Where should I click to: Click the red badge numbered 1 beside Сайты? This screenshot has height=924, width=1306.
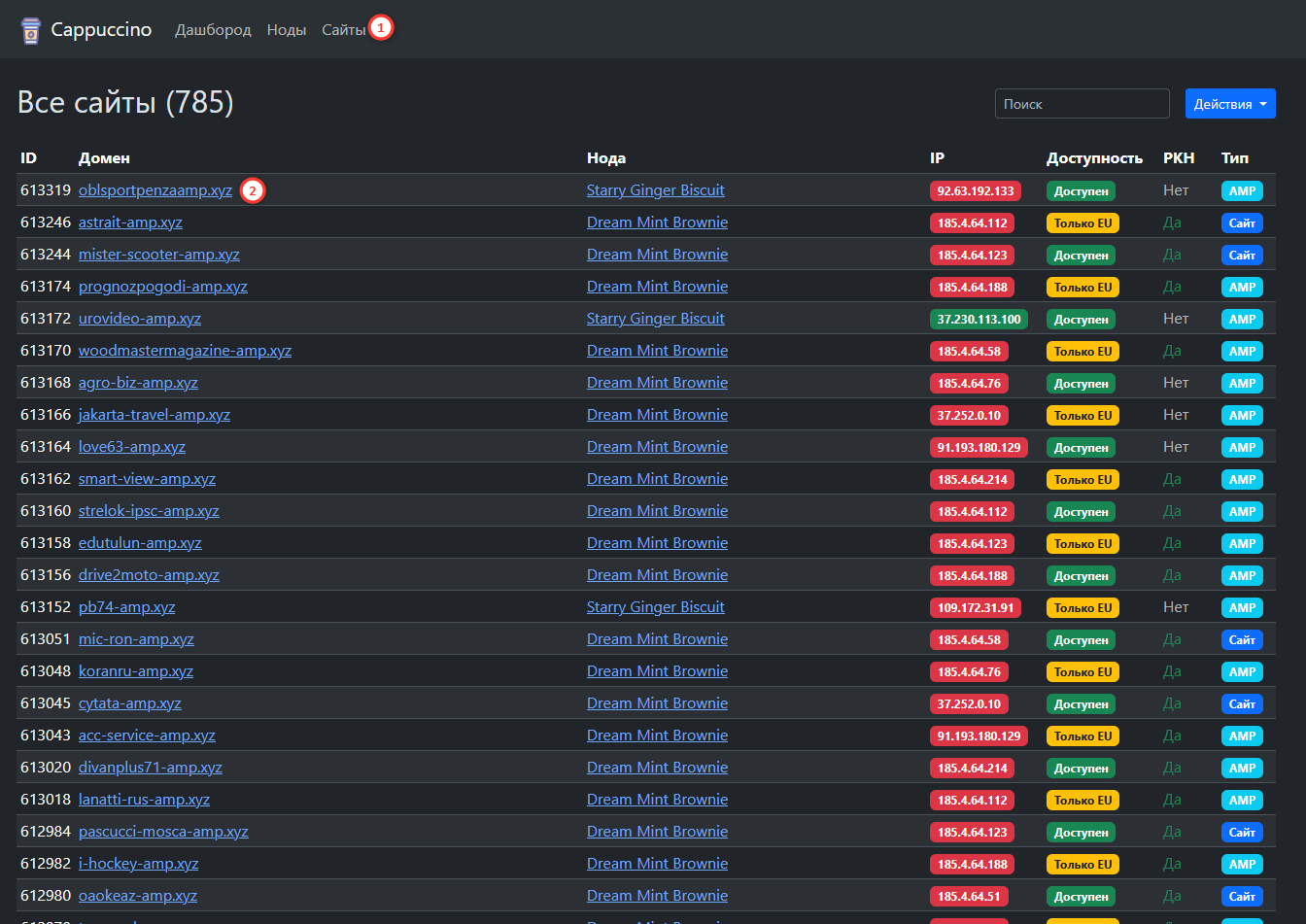pyautogui.click(x=381, y=29)
